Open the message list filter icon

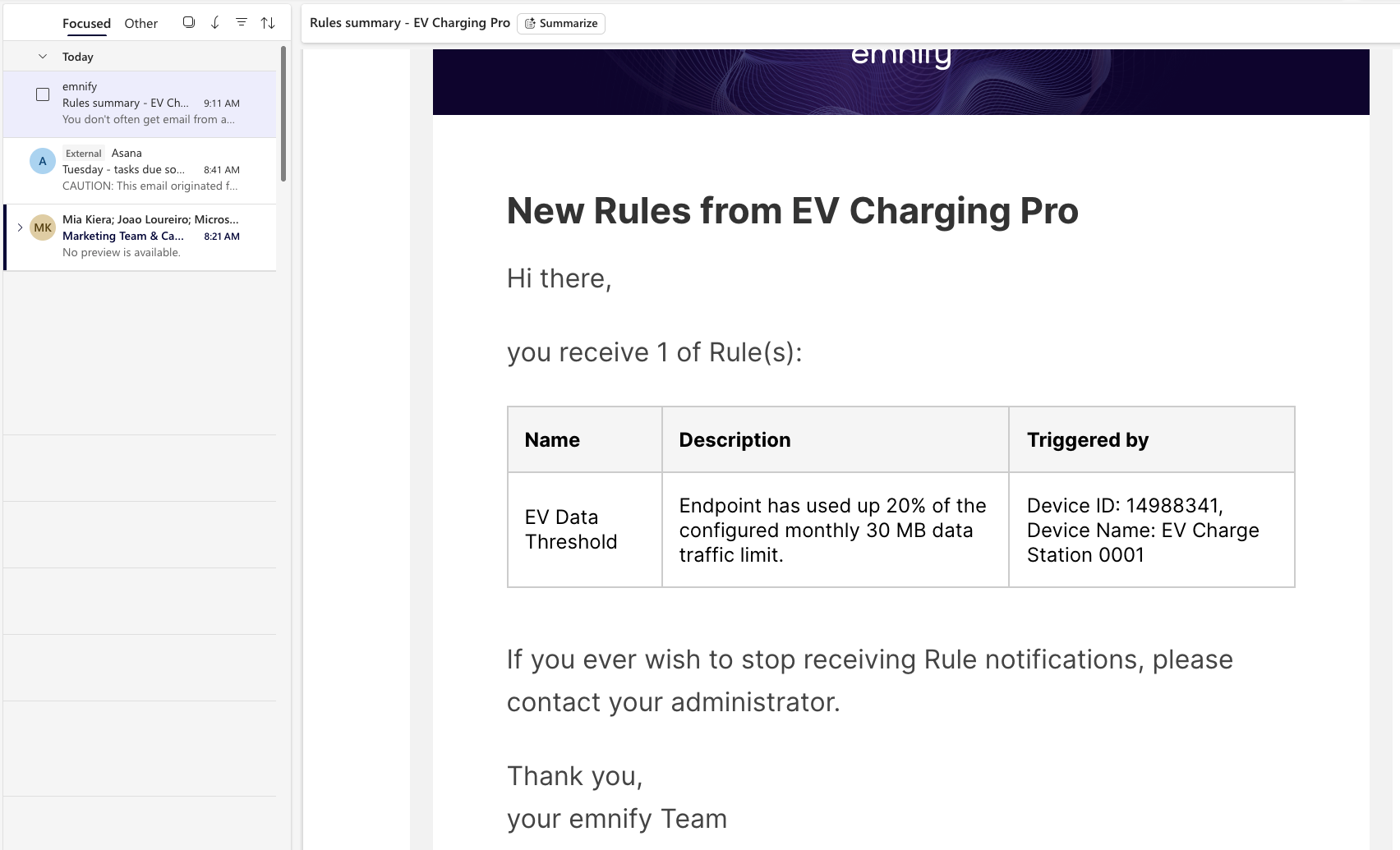(242, 23)
